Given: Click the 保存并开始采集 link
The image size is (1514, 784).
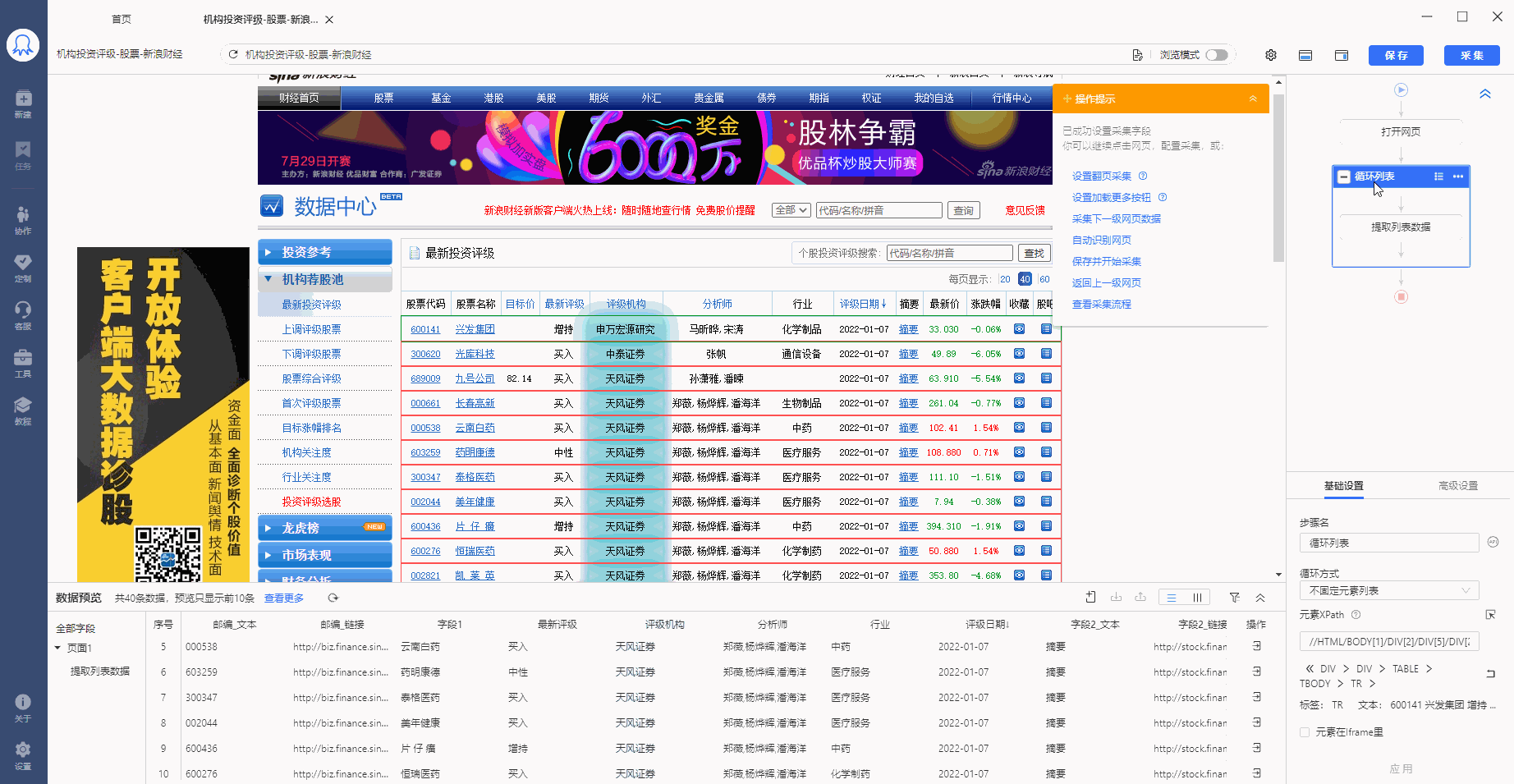Looking at the screenshot, I should pyautogui.click(x=1107, y=261).
